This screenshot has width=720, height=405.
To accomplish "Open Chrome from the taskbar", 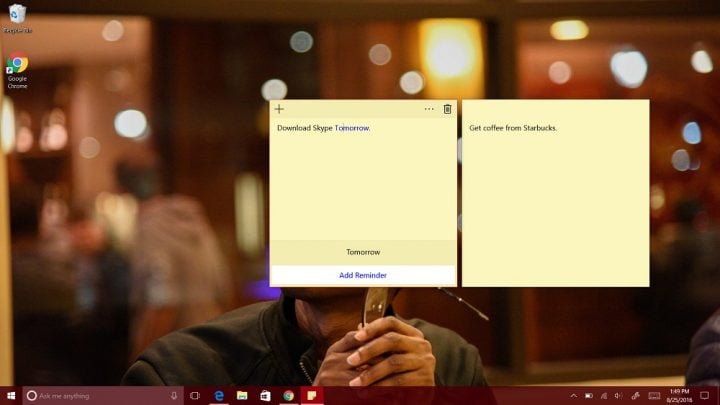I will [x=288, y=396].
